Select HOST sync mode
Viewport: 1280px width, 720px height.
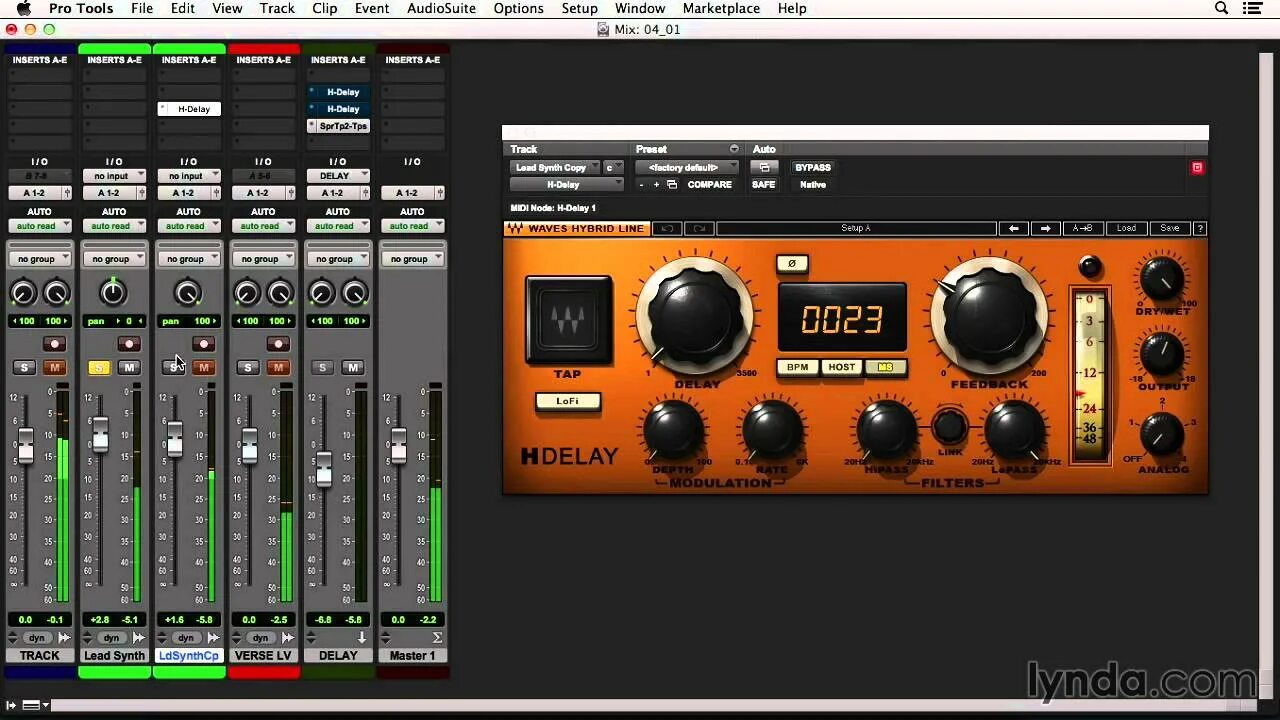842,367
